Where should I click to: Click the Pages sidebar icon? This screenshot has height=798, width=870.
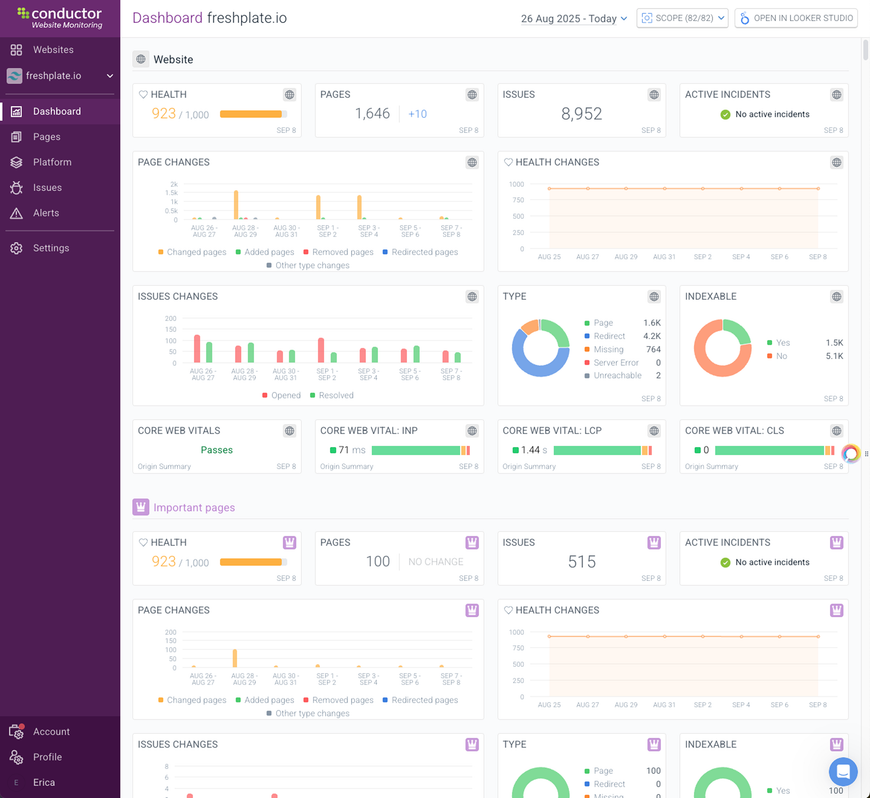(16, 137)
